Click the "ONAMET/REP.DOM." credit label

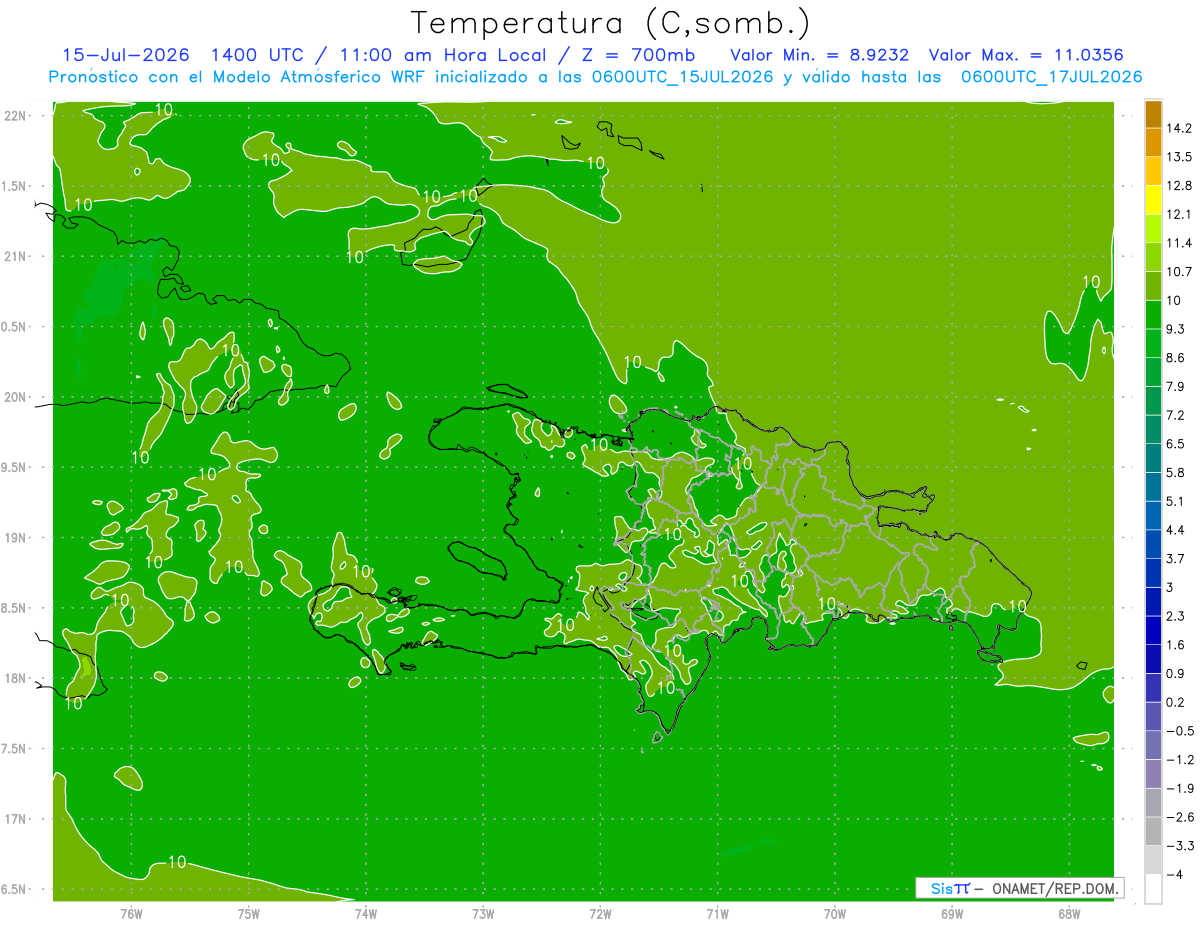click(1055, 888)
